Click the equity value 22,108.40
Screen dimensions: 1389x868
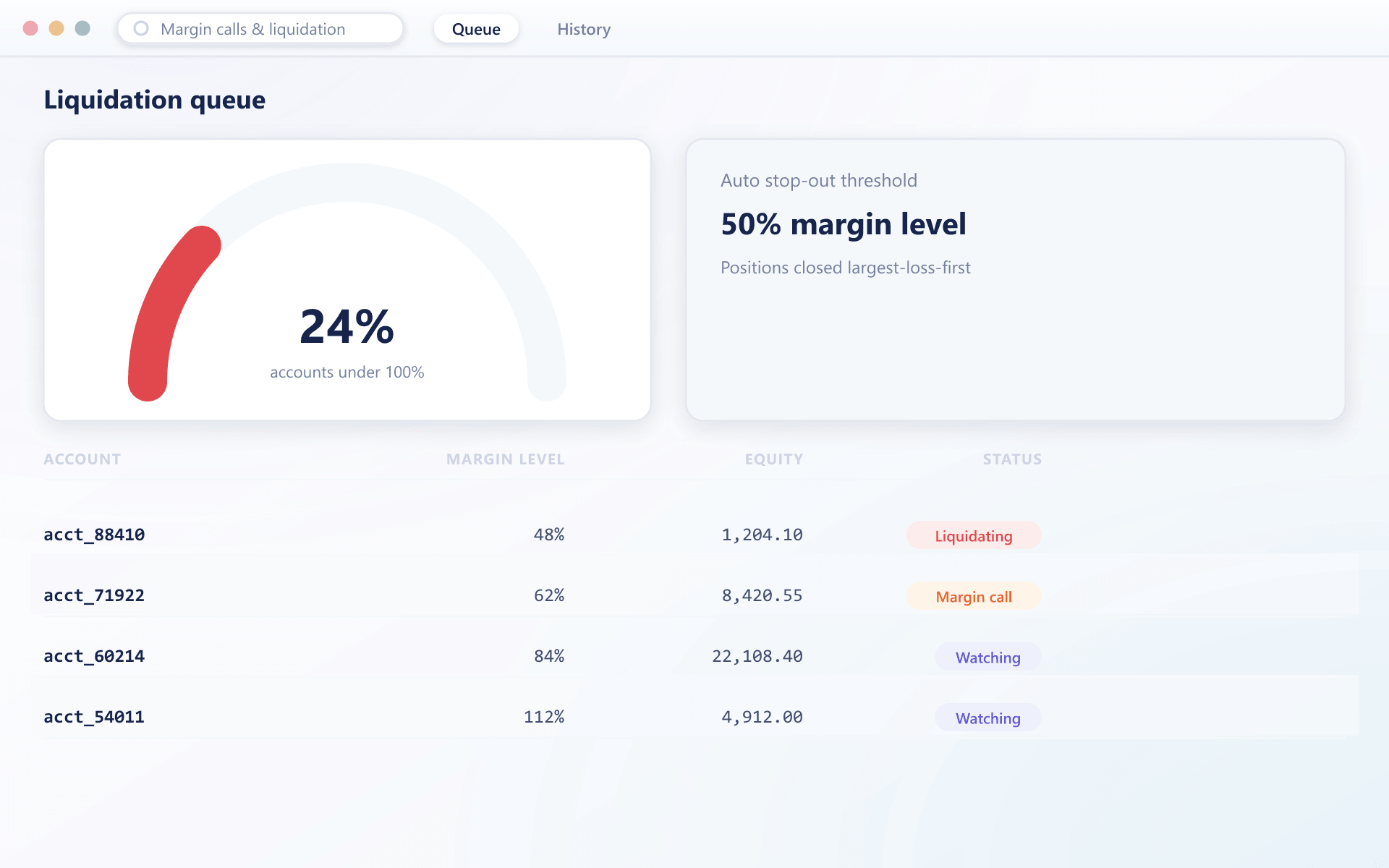(757, 656)
